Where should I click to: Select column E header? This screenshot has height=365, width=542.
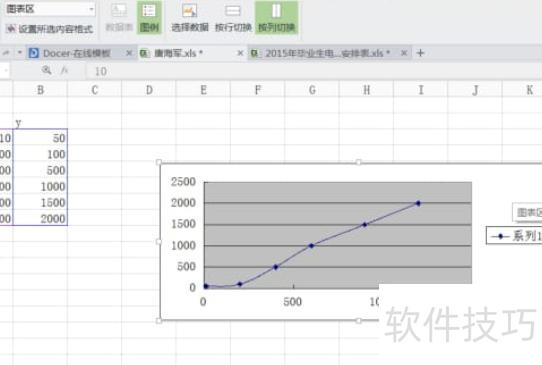[203, 90]
